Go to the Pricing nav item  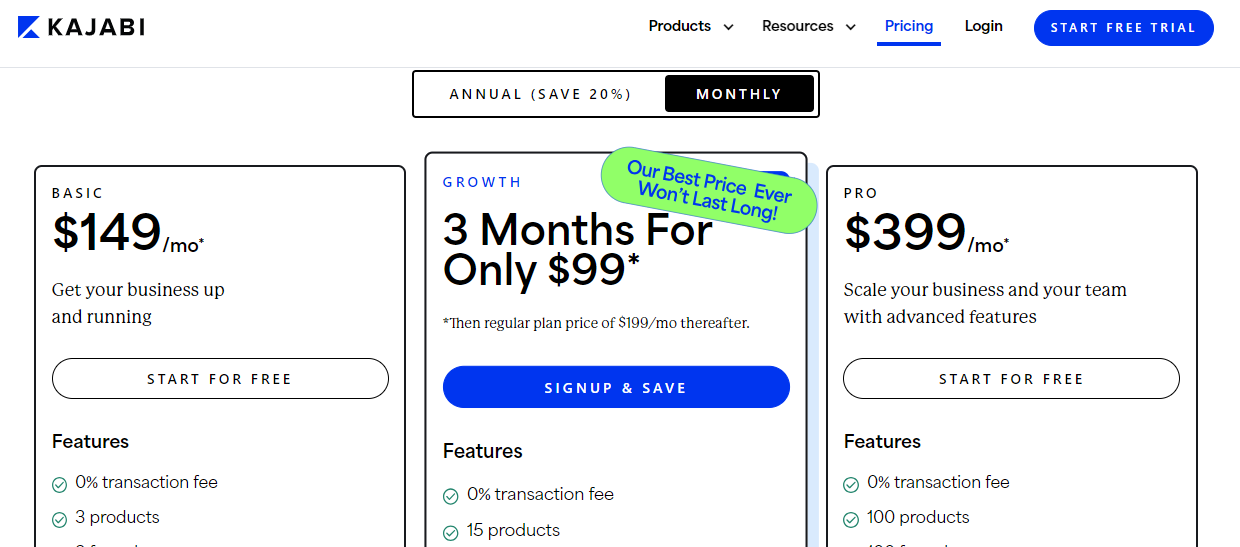coord(909,26)
